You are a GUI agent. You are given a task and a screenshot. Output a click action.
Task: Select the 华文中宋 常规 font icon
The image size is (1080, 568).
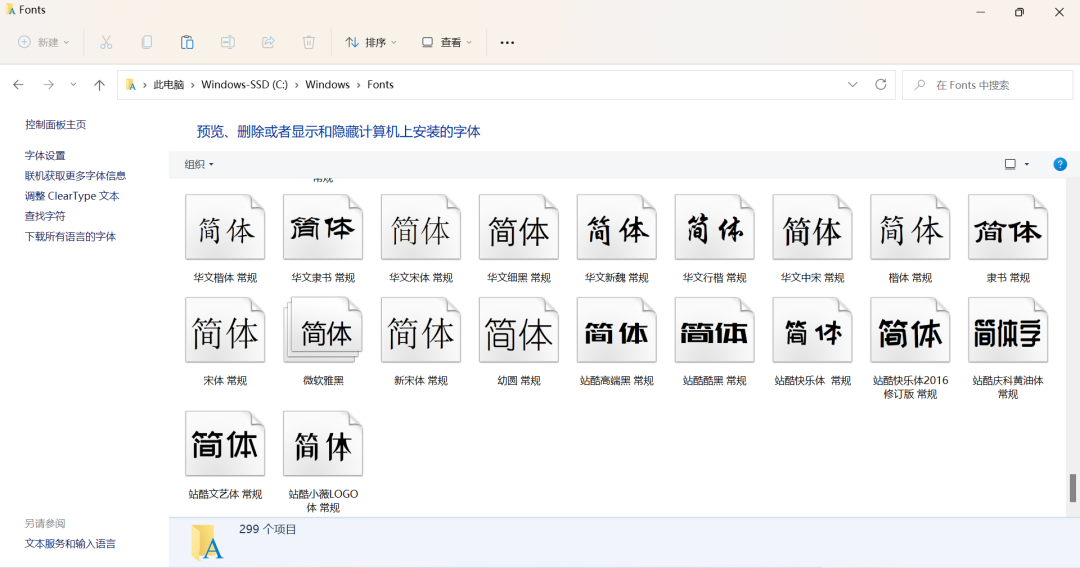click(812, 228)
